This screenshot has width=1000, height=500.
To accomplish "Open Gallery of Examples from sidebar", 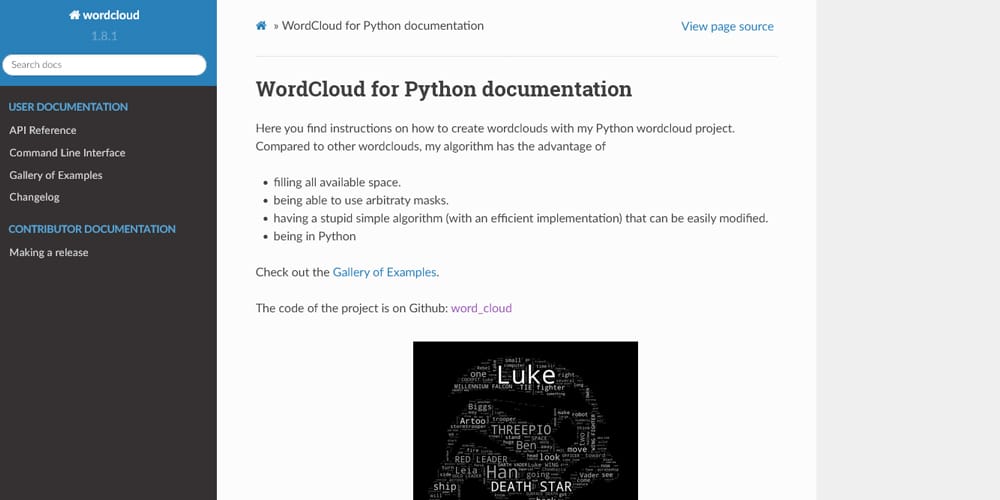I will 56,175.
